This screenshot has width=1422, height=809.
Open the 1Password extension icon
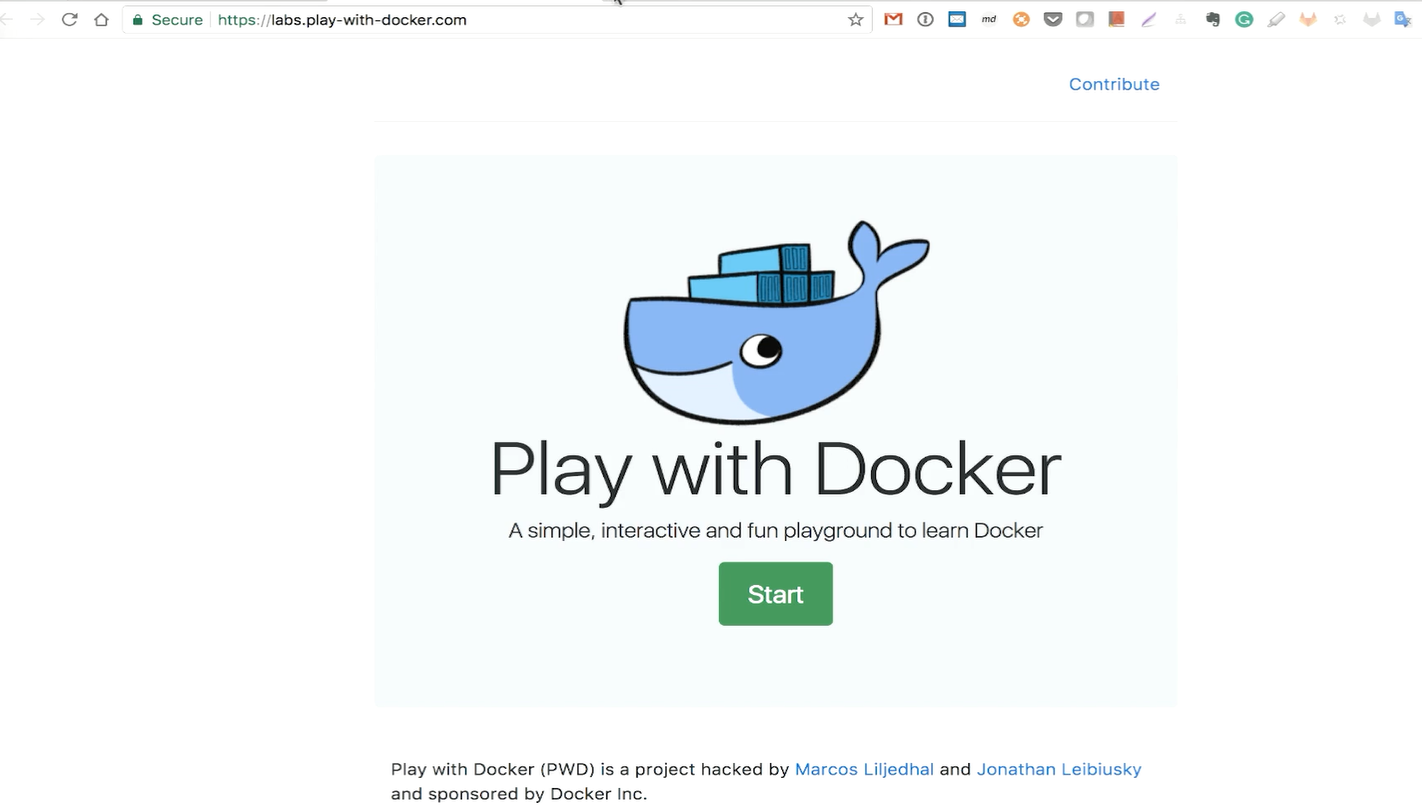coord(925,19)
